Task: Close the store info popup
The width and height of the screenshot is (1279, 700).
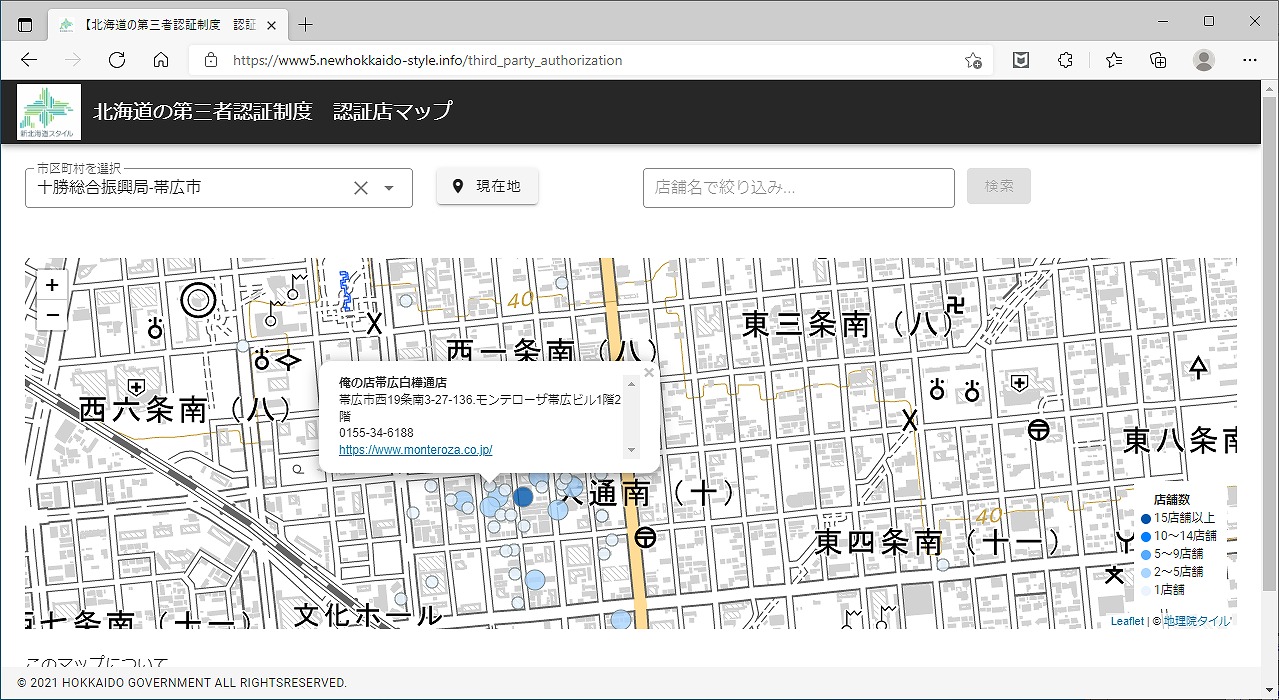Action: click(649, 373)
